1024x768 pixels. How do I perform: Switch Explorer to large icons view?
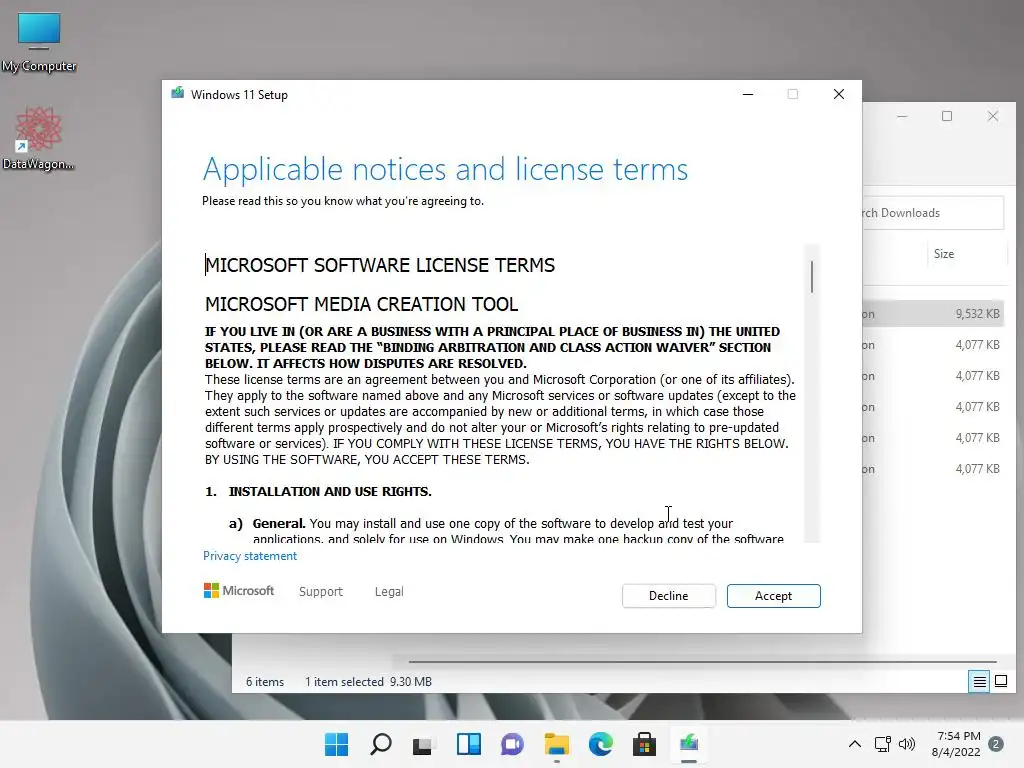[1000, 682]
